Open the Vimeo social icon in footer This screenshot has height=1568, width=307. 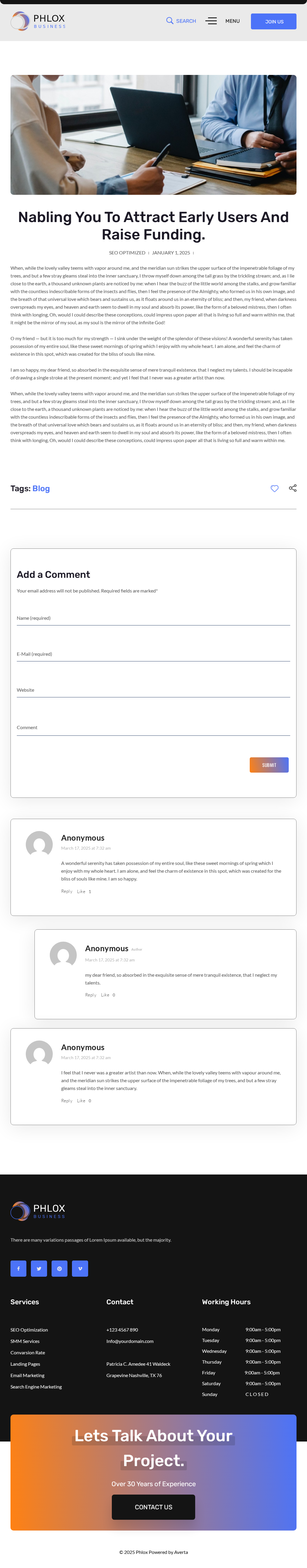(80, 1269)
